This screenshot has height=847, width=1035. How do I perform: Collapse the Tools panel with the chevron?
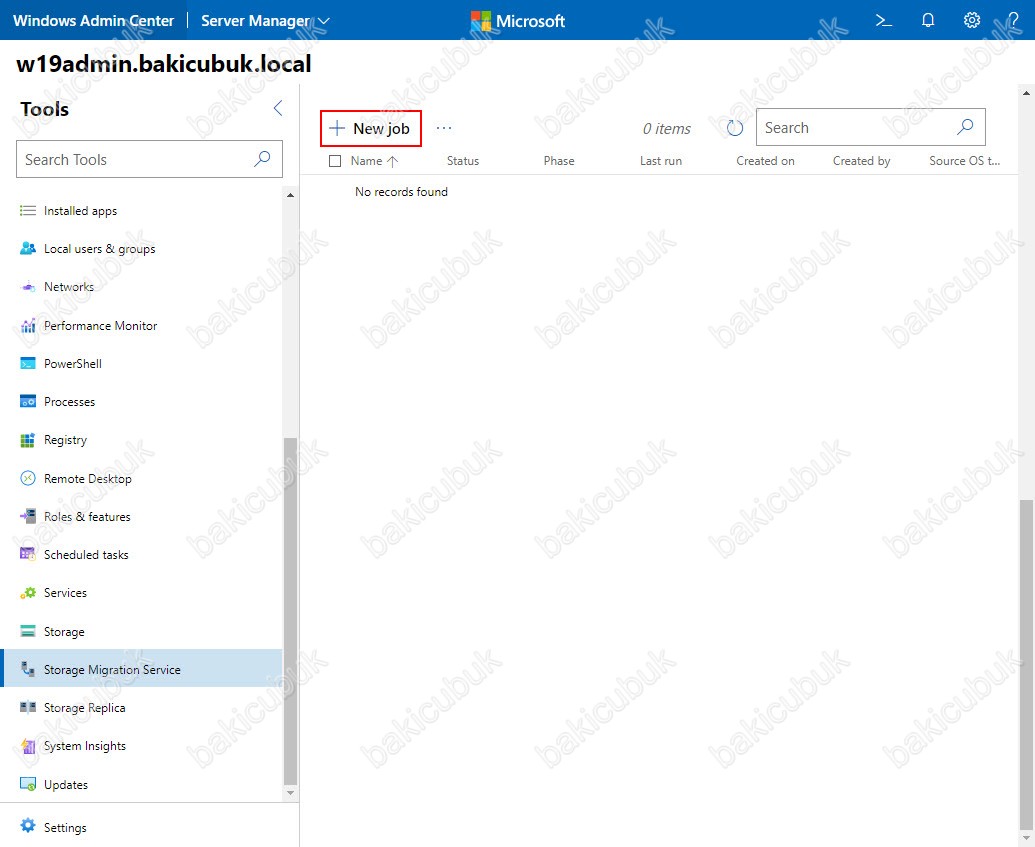coord(278,108)
